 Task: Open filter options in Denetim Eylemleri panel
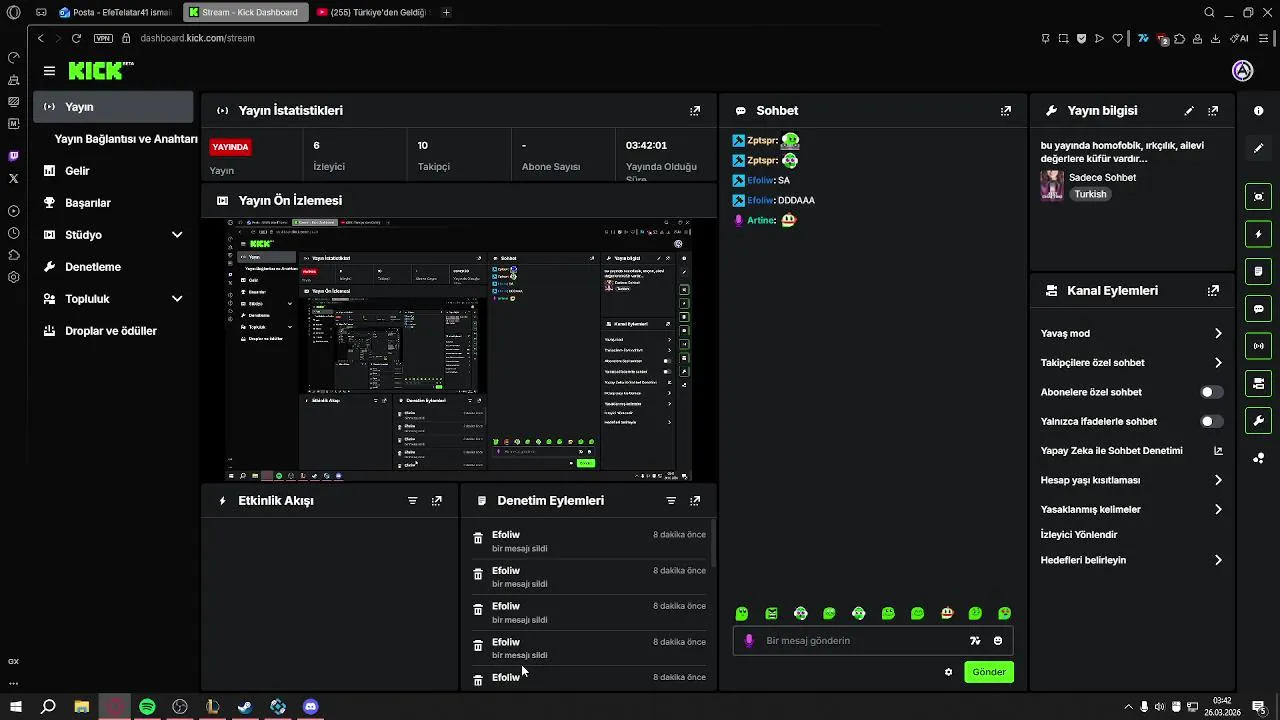pos(671,501)
